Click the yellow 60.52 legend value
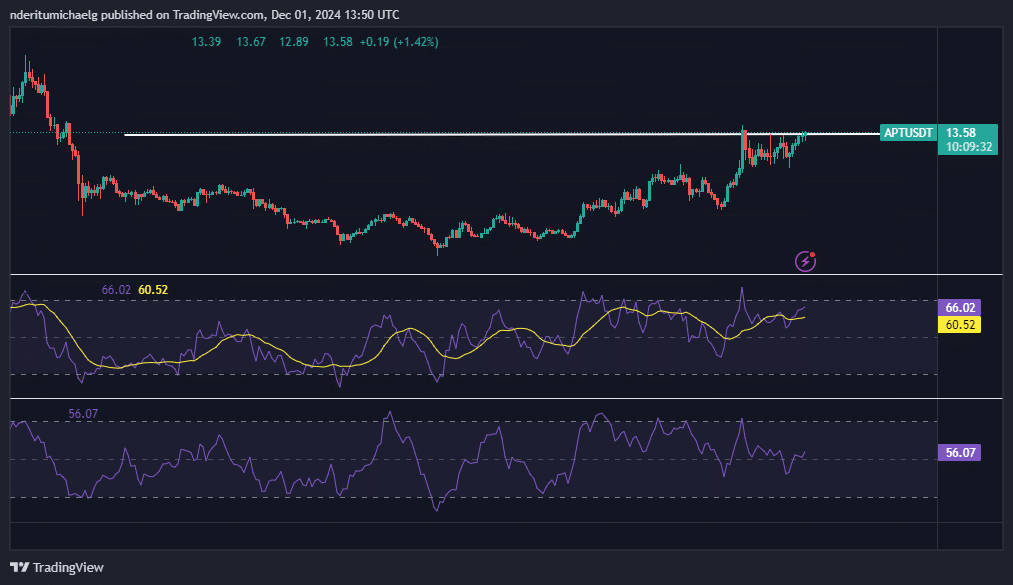1013x585 pixels. point(153,290)
